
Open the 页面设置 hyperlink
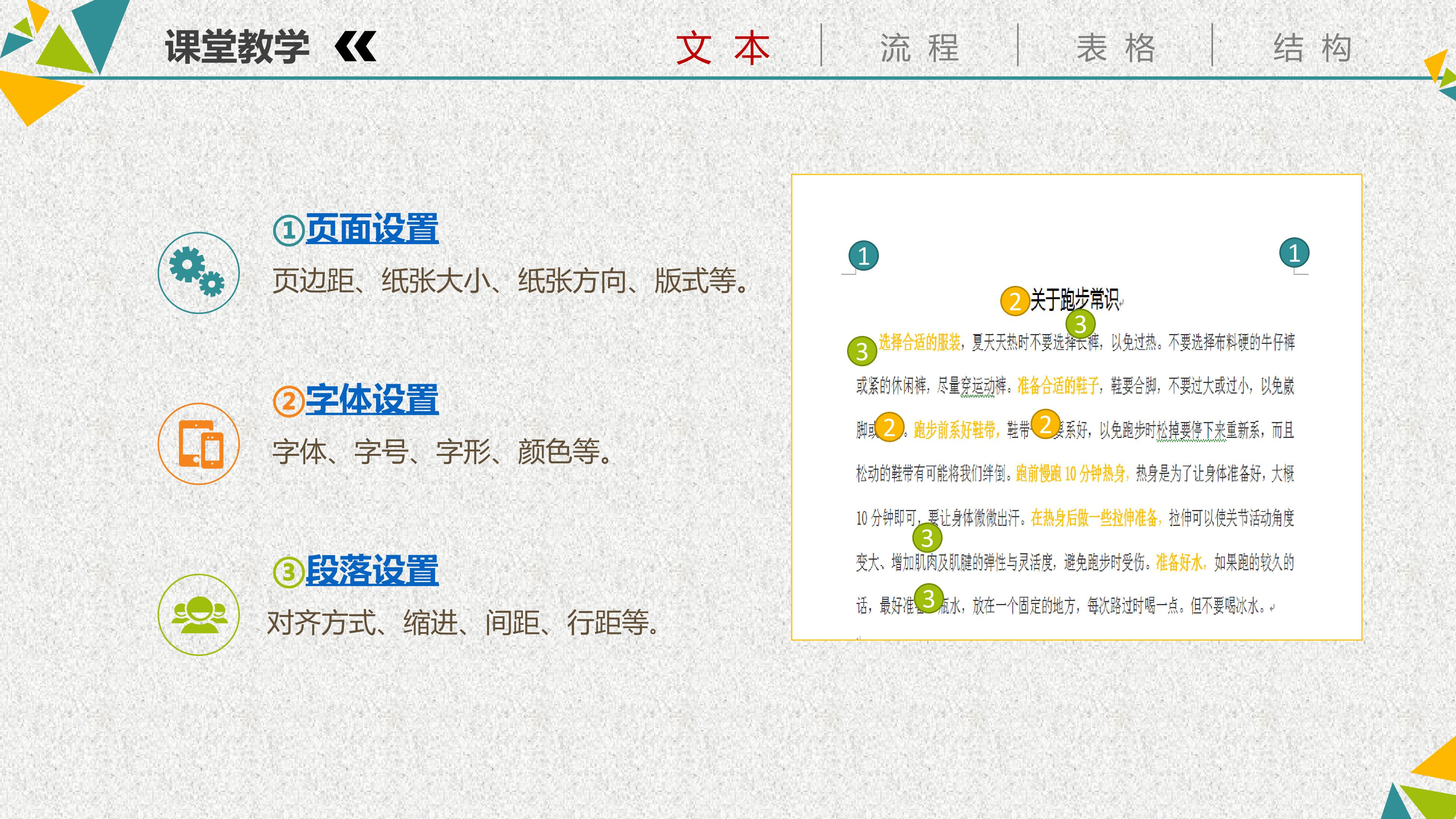pyautogui.click(x=372, y=228)
